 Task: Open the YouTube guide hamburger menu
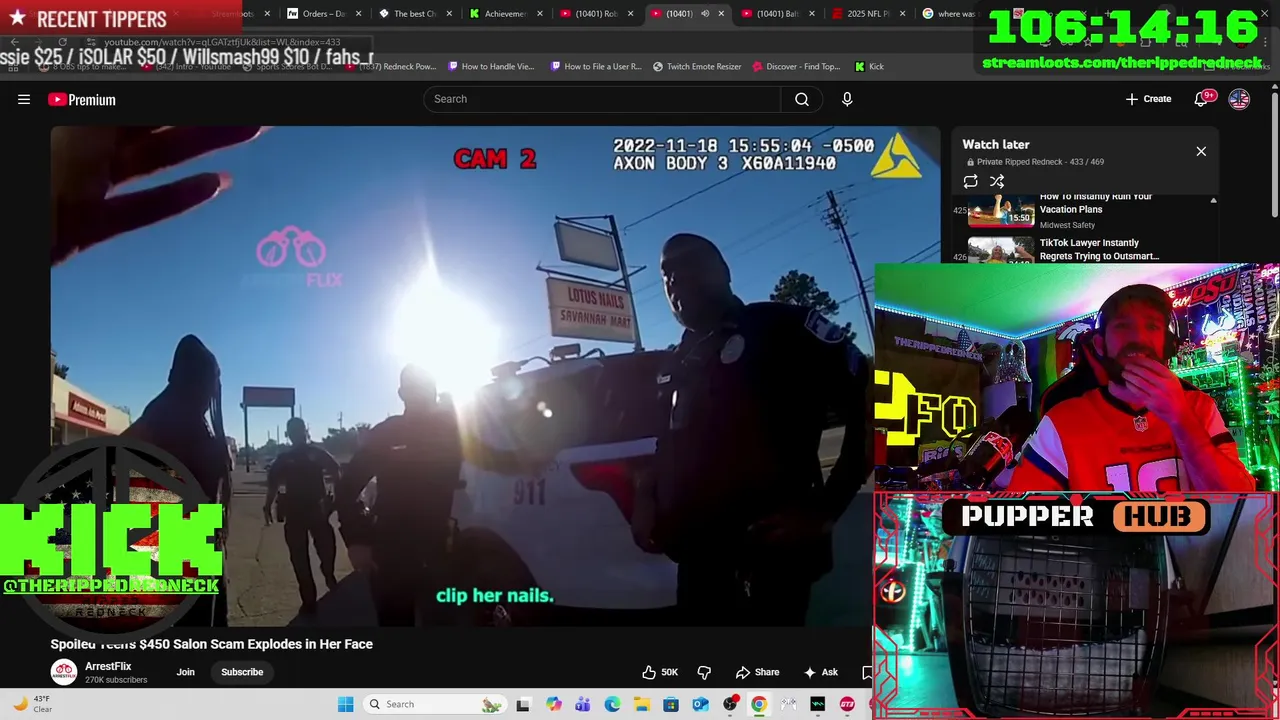(x=24, y=99)
